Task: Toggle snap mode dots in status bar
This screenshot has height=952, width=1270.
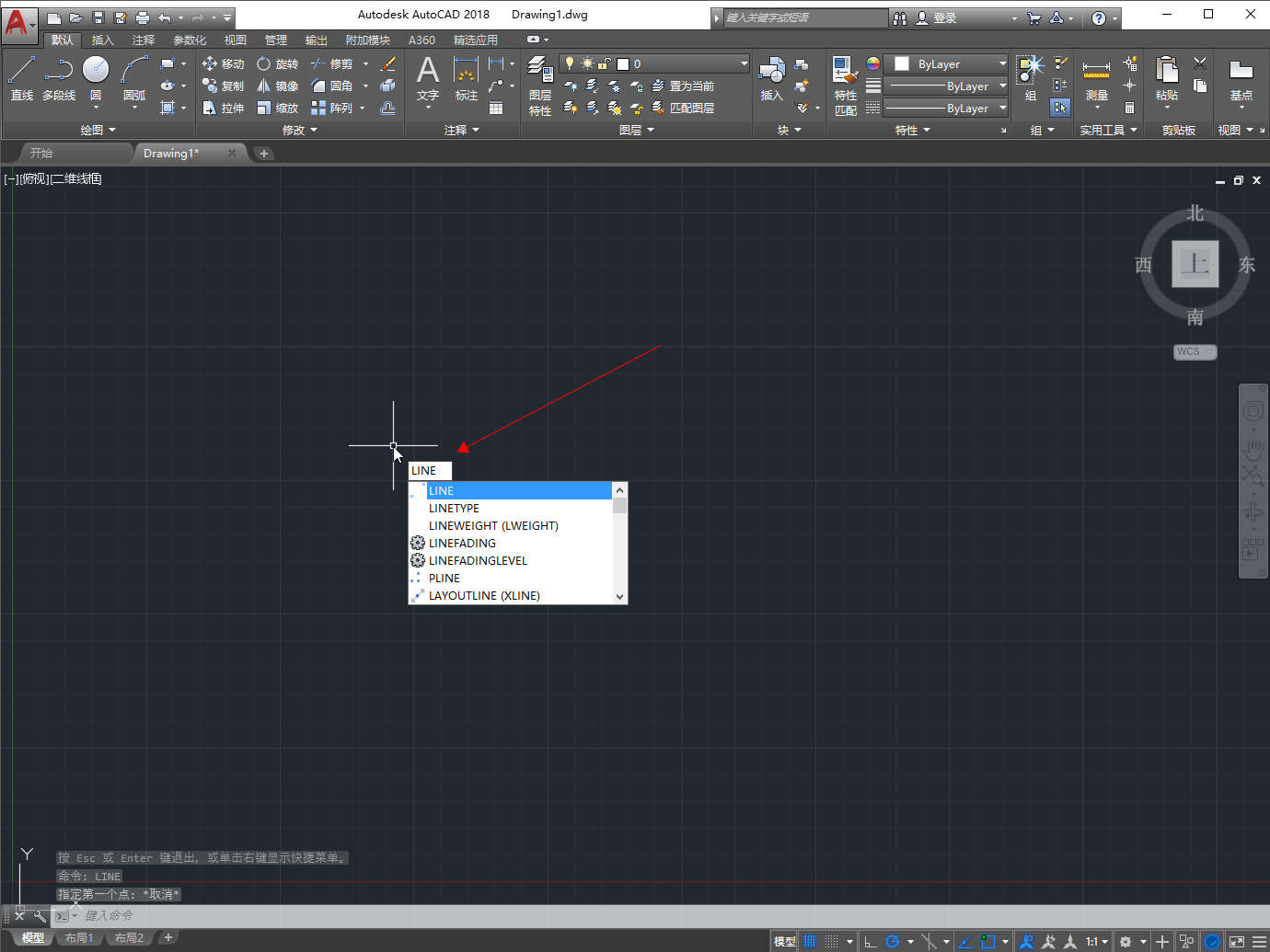Action: 831,941
